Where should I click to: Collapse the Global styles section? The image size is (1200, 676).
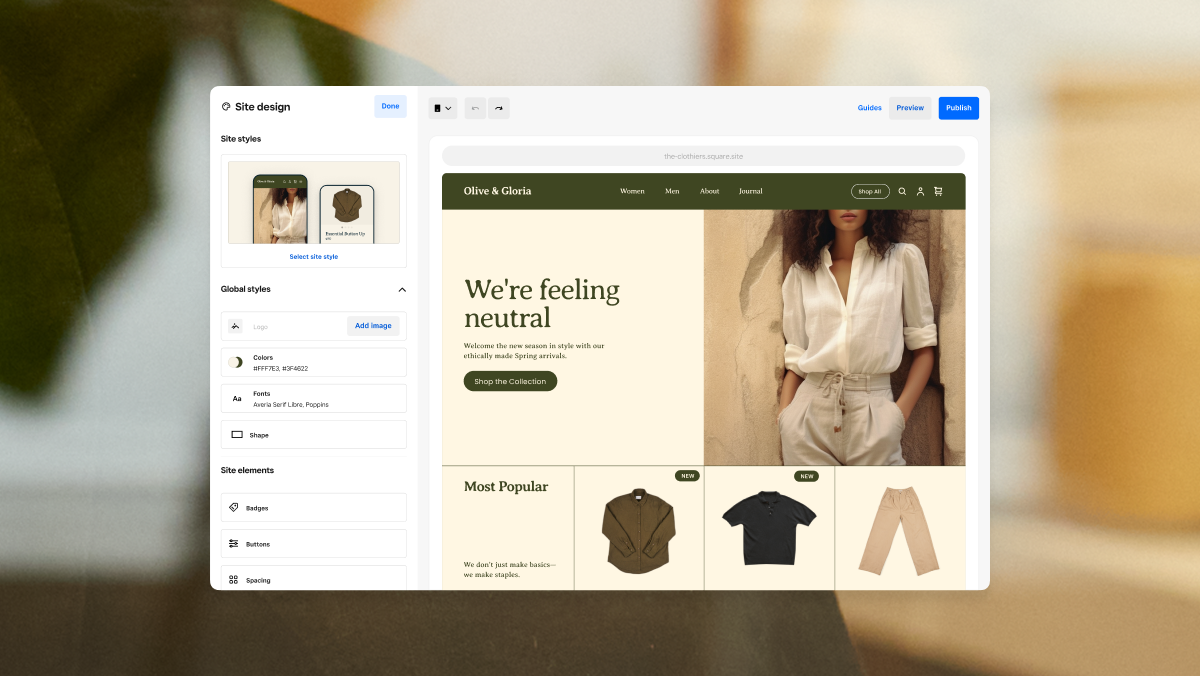tap(402, 290)
